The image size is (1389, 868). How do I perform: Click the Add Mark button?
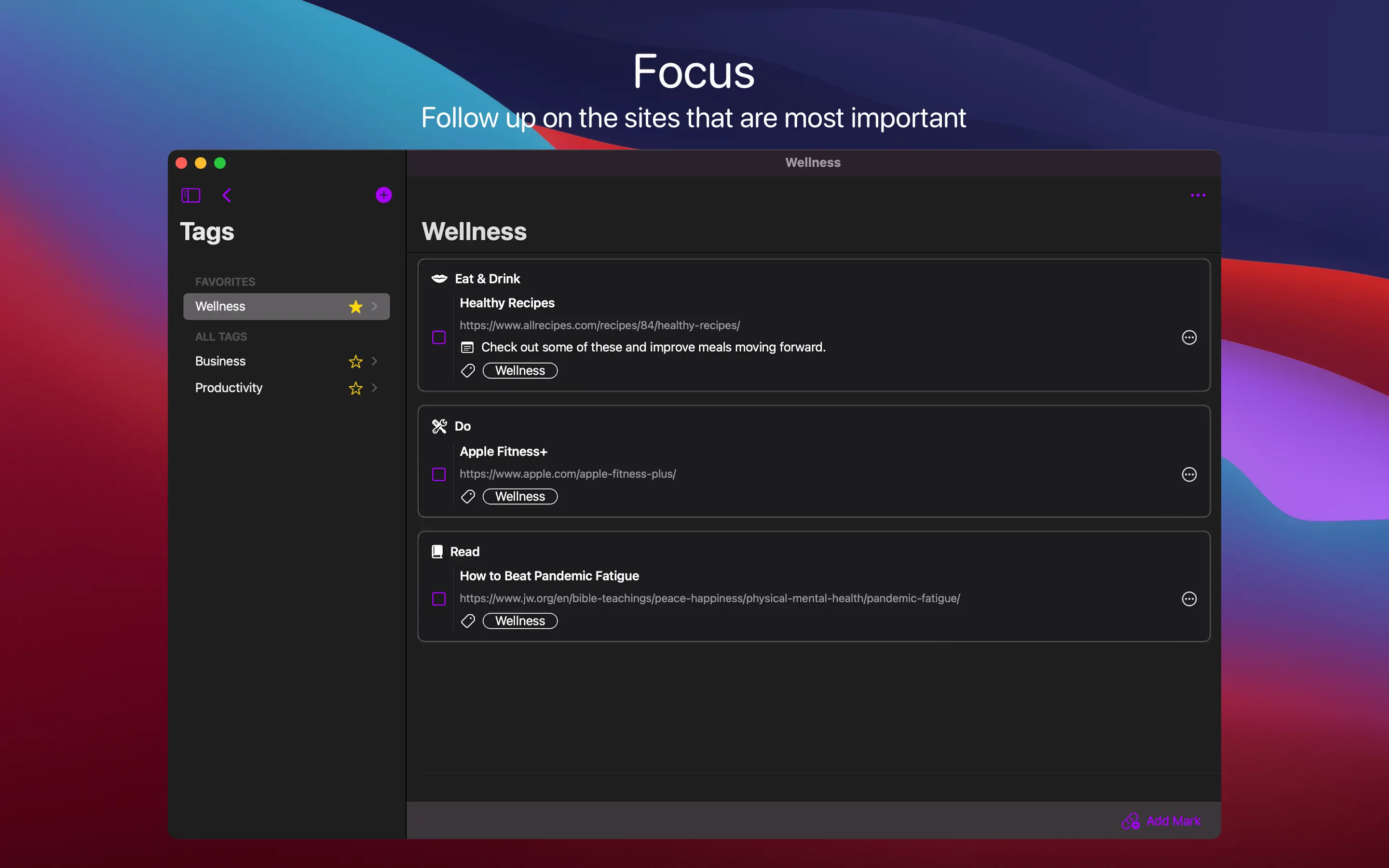pos(1161,821)
